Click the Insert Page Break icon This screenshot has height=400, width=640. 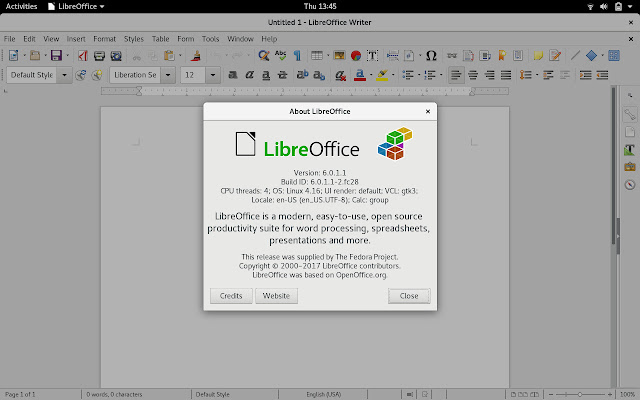click(393, 55)
